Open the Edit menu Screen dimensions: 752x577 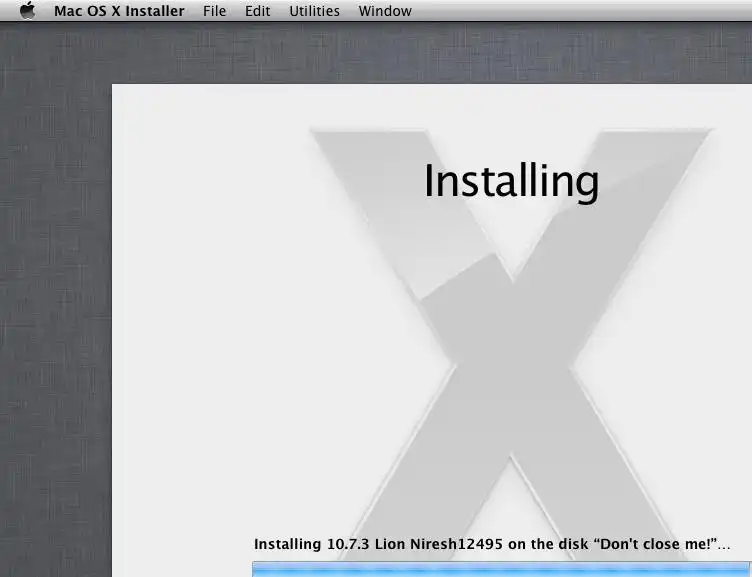(258, 11)
